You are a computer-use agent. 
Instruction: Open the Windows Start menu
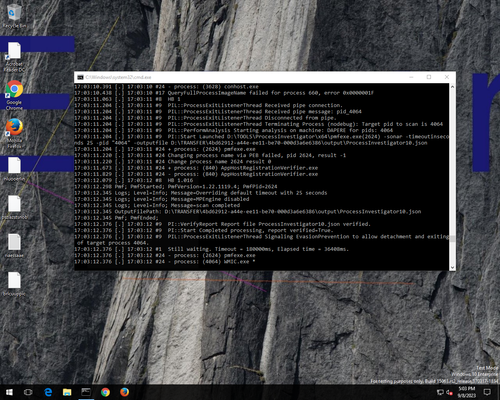[9, 392]
